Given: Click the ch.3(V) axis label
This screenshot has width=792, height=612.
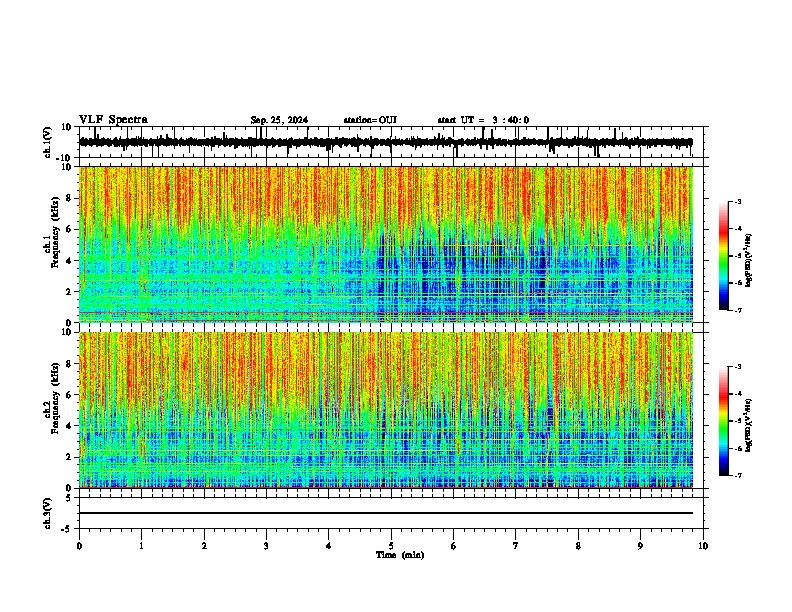Looking at the screenshot, I should pos(47,513).
